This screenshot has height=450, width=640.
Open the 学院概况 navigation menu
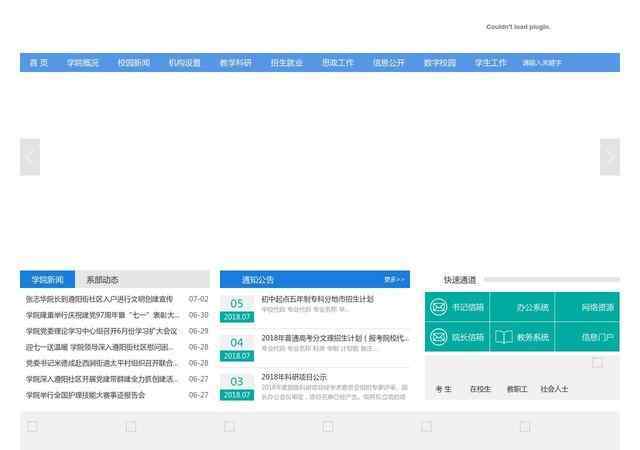tap(83, 63)
